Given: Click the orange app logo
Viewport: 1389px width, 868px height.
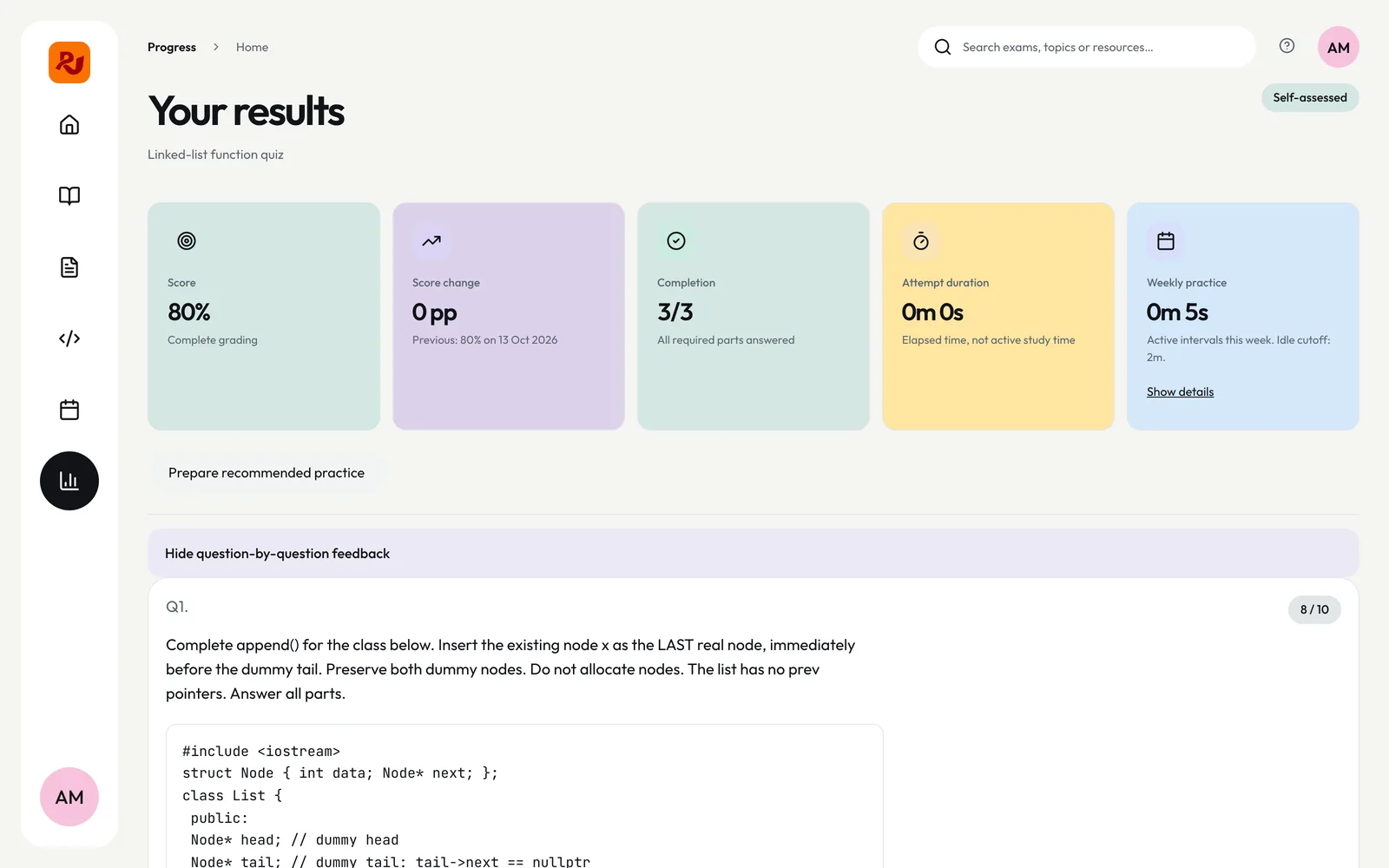Looking at the screenshot, I should click(69, 62).
